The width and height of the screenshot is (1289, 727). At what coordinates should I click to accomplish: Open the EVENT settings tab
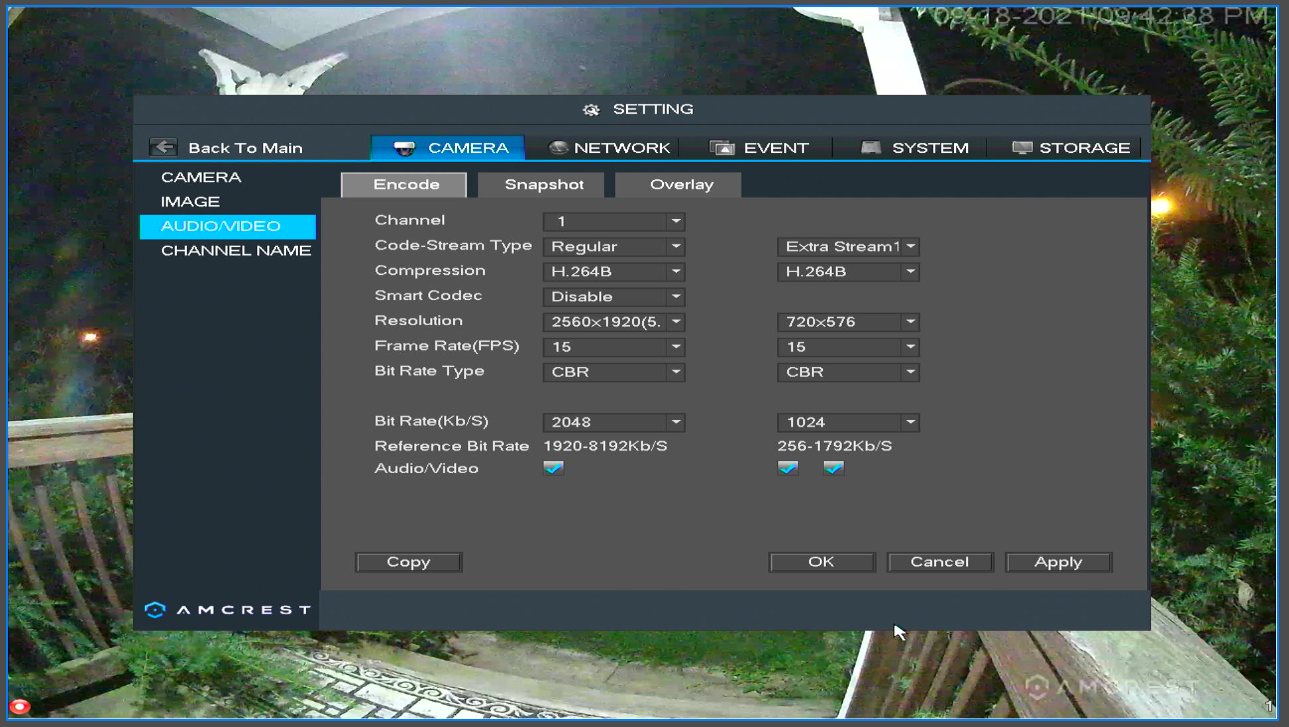[x=759, y=148]
